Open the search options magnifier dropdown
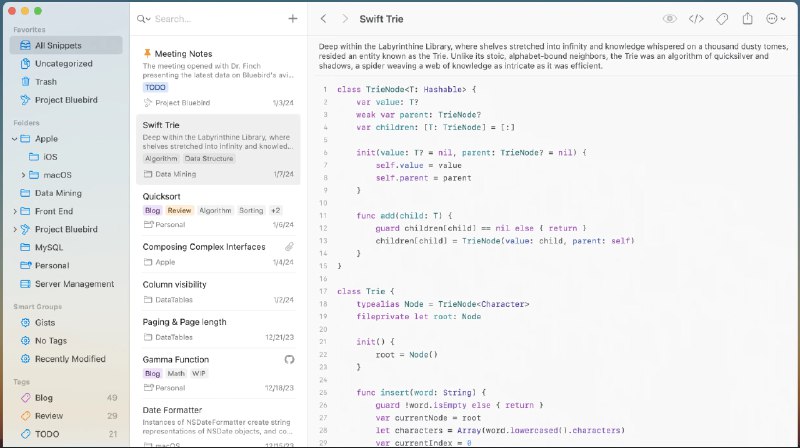The width and height of the screenshot is (800, 448). tap(145, 18)
